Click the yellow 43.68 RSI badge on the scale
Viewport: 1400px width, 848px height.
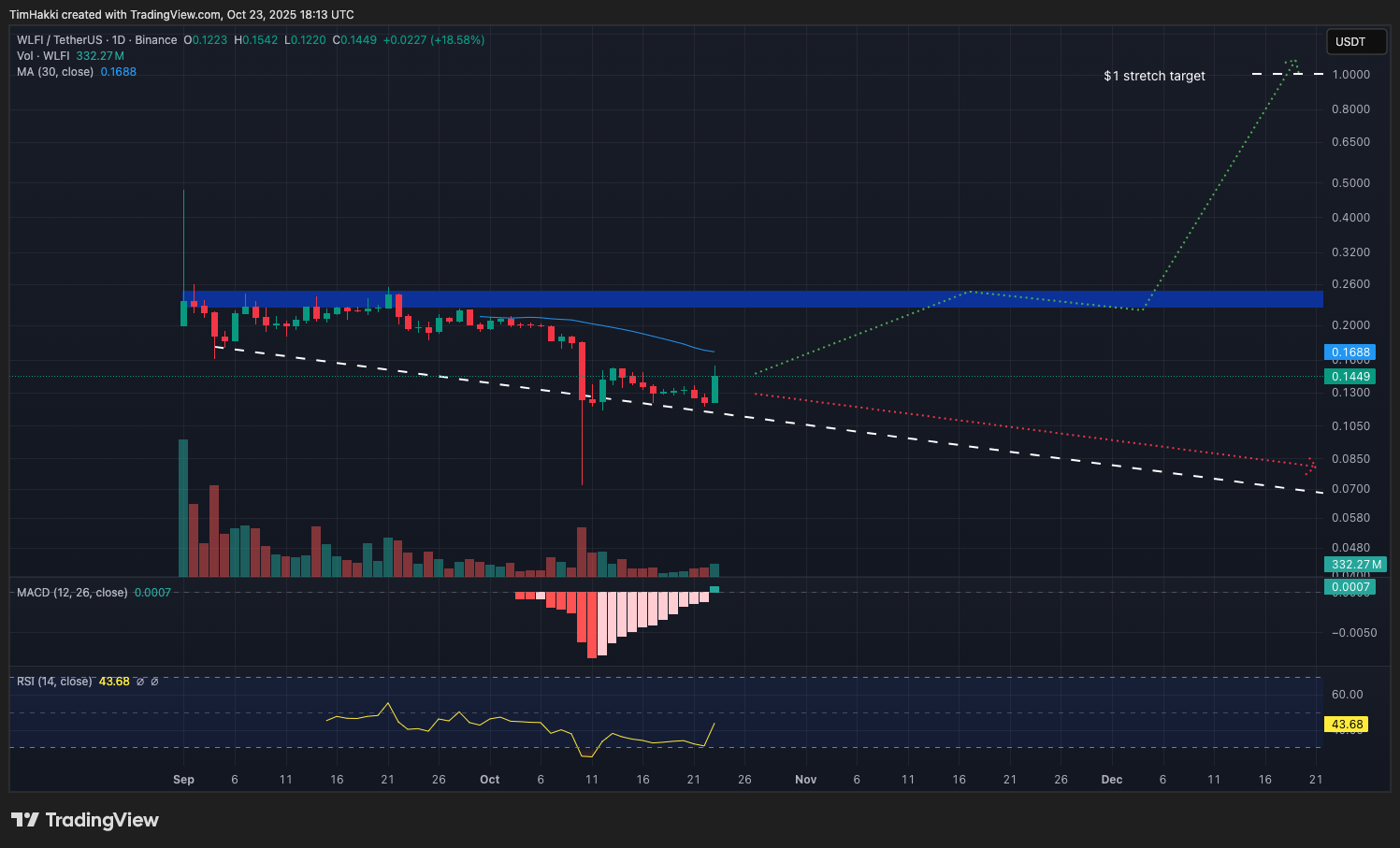[1348, 724]
